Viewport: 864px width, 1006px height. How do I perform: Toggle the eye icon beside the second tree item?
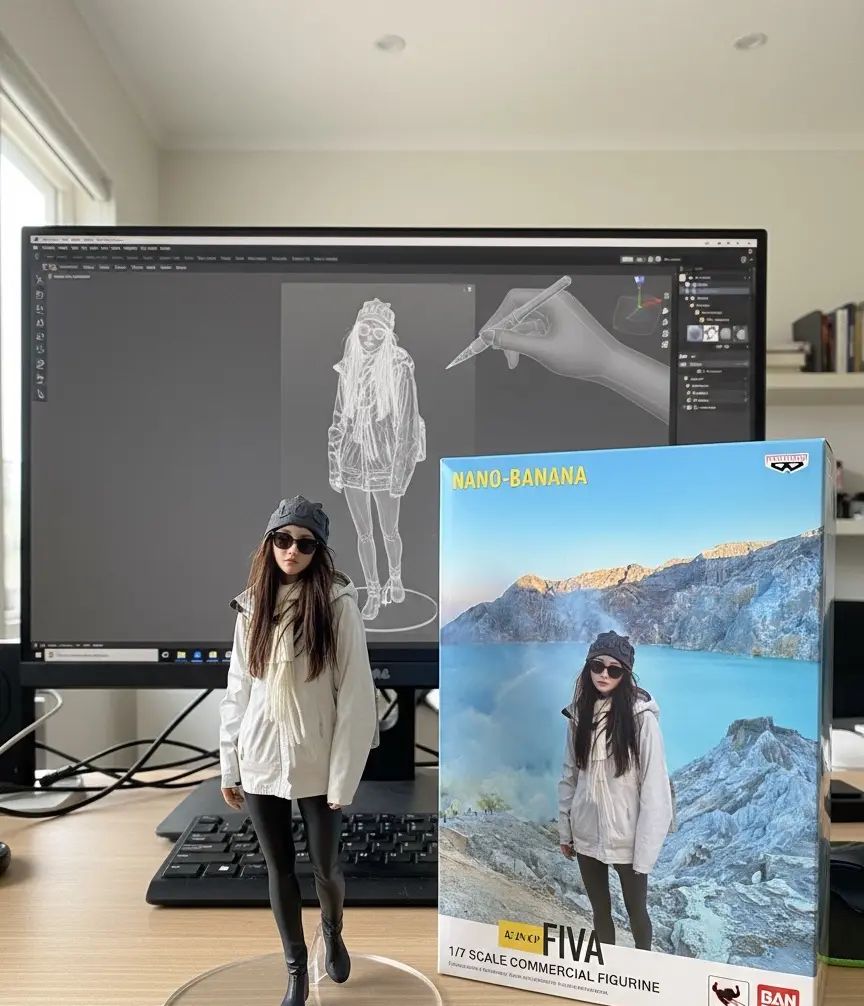pyautogui.click(x=686, y=283)
